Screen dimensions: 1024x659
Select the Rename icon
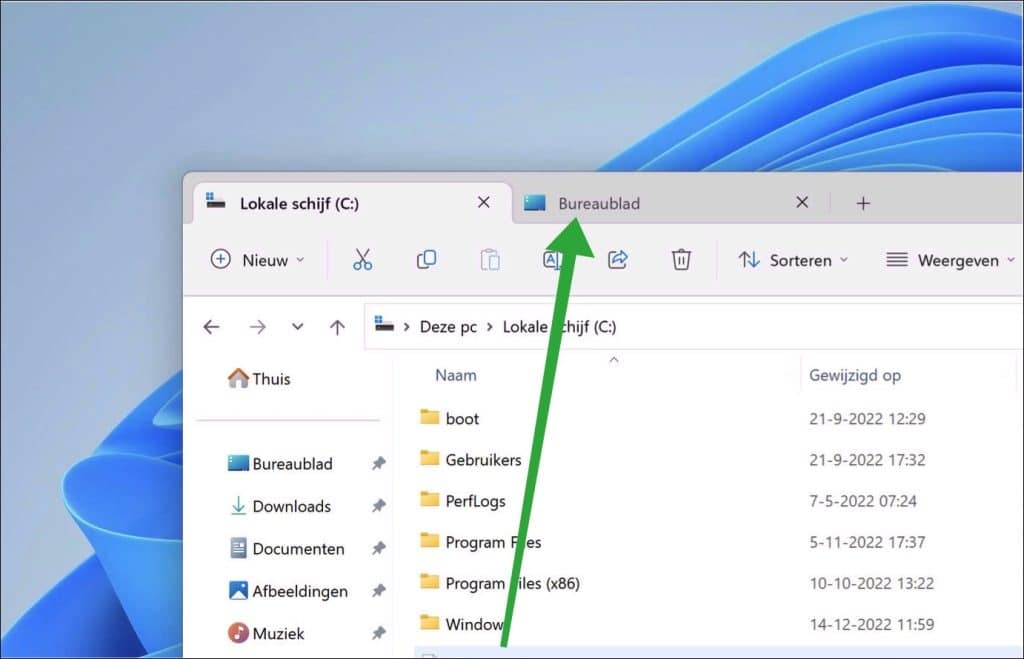tap(553, 259)
